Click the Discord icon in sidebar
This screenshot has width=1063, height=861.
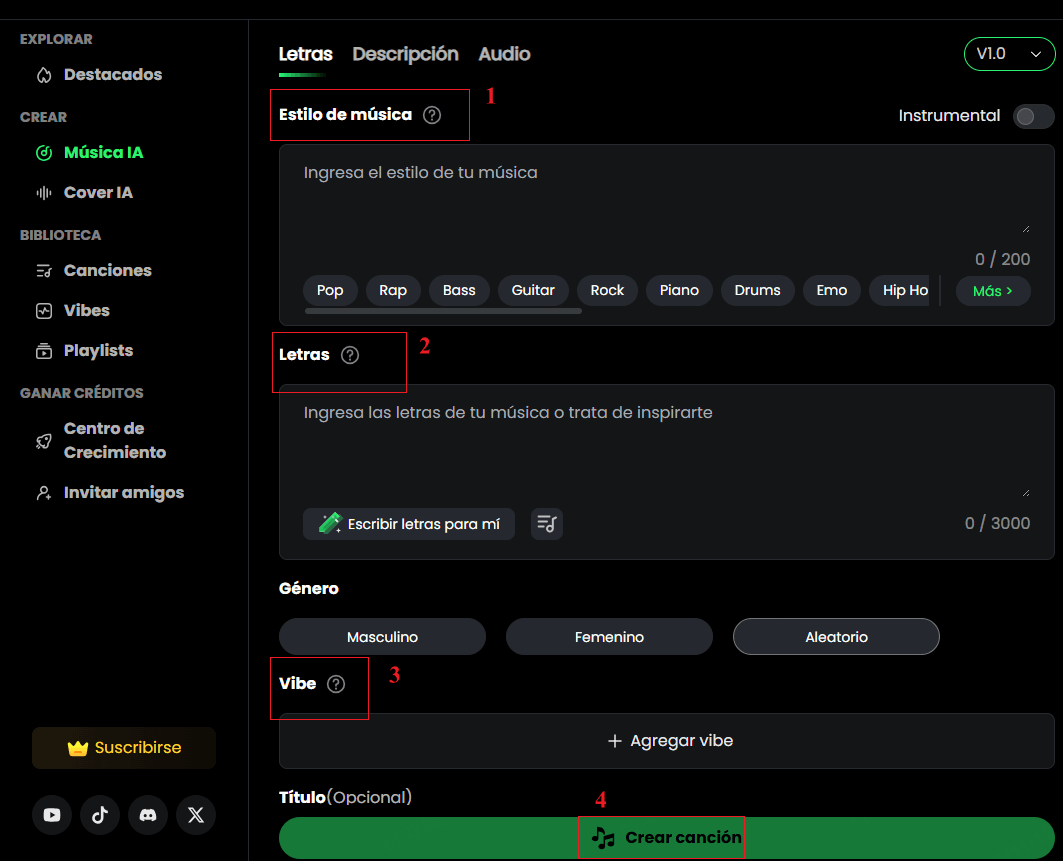coord(148,815)
